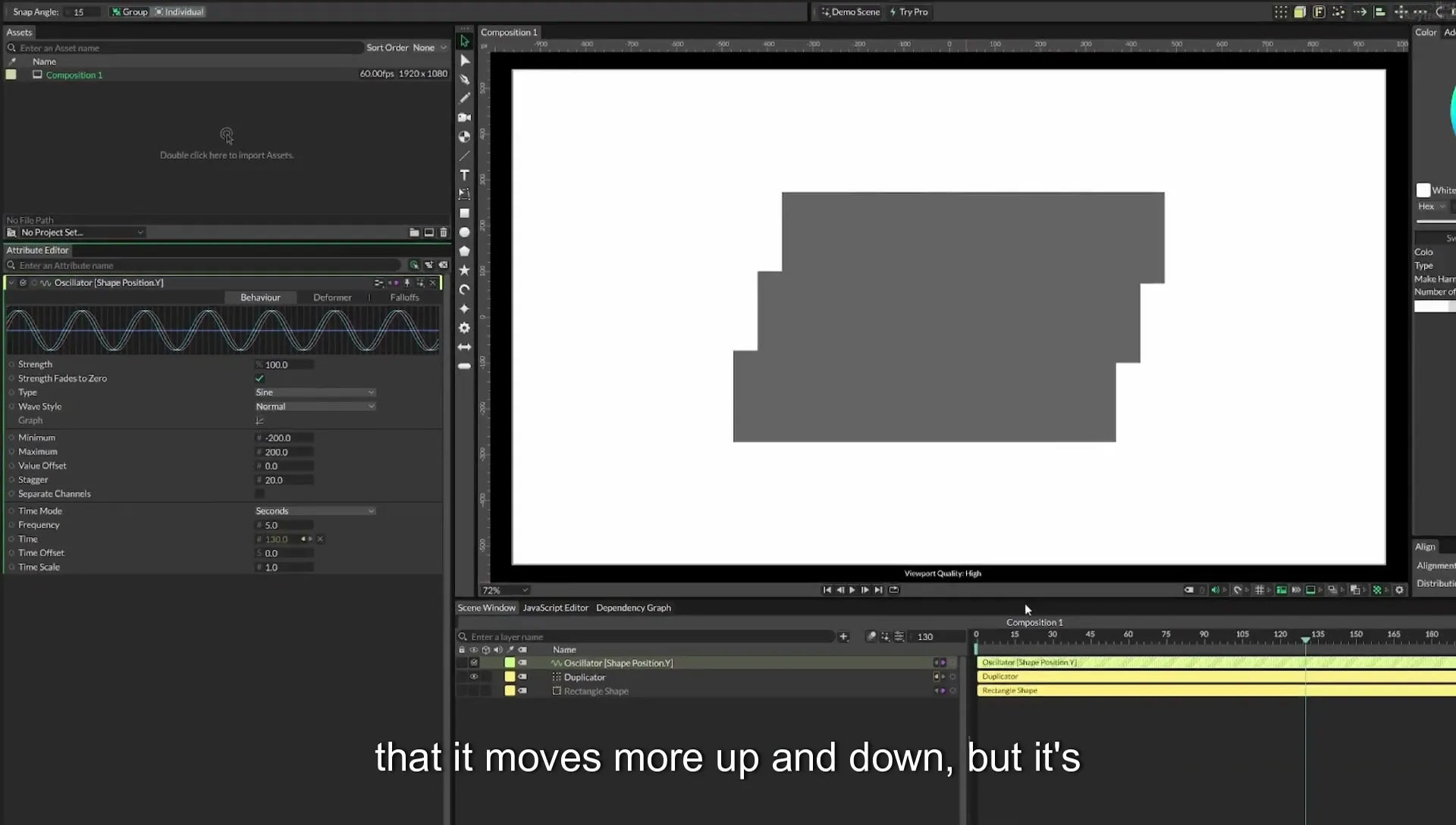The height and width of the screenshot is (825, 1456).
Task: Click the Strength value field
Action: (x=284, y=365)
